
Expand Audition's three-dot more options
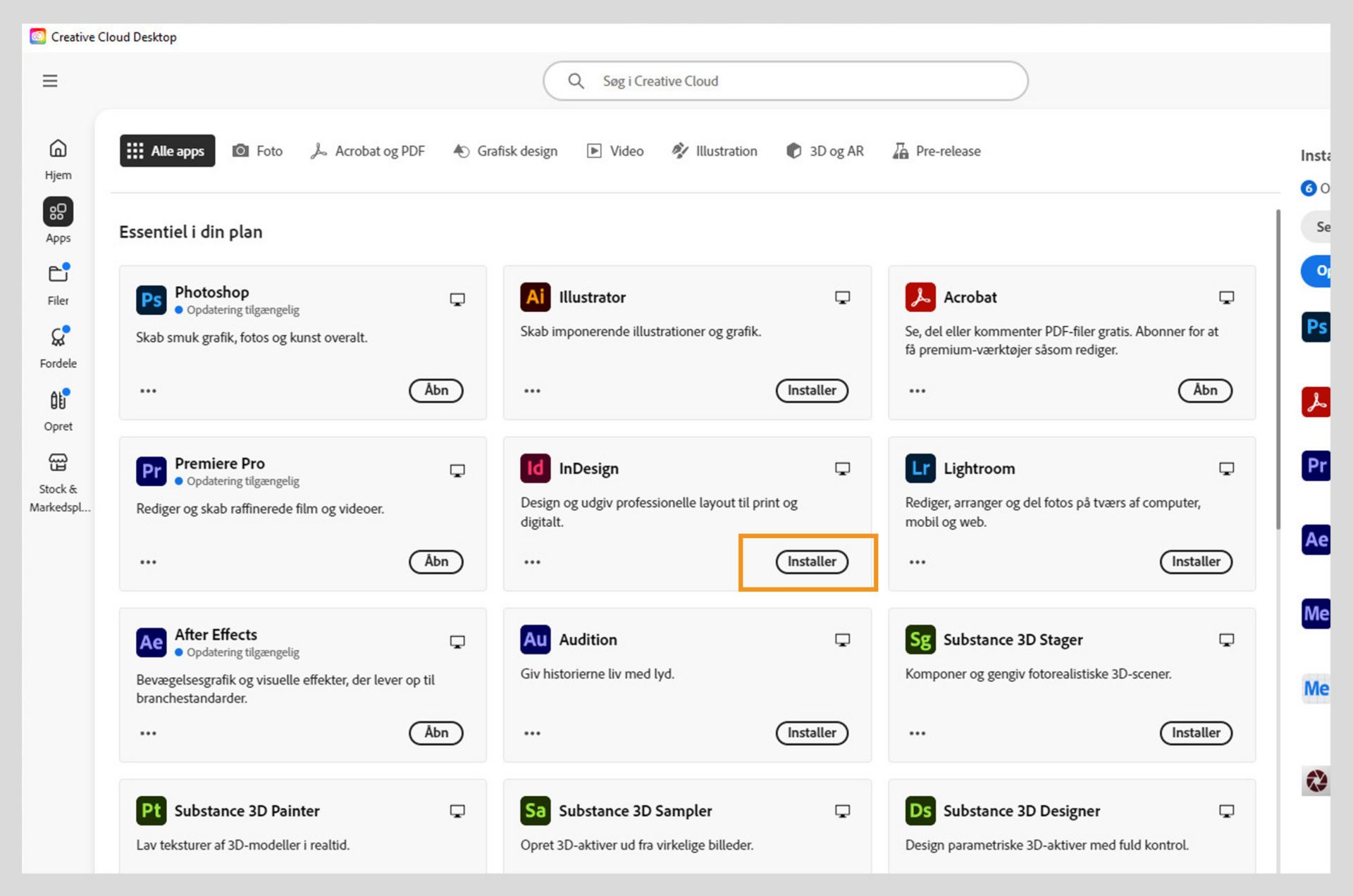coord(532,733)
